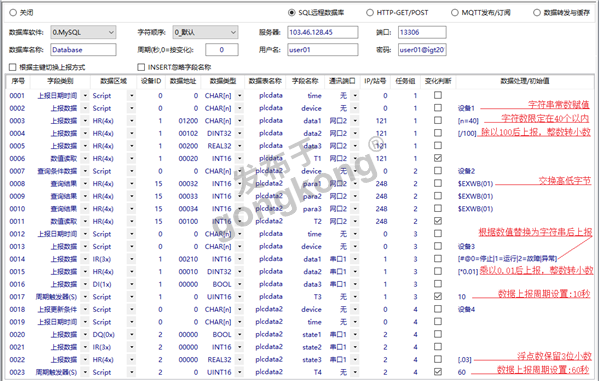Open 数据区域 dropdown in row 0014
Image resolution: width=600 pixels, height=381 pixels.
click(132, 259)
